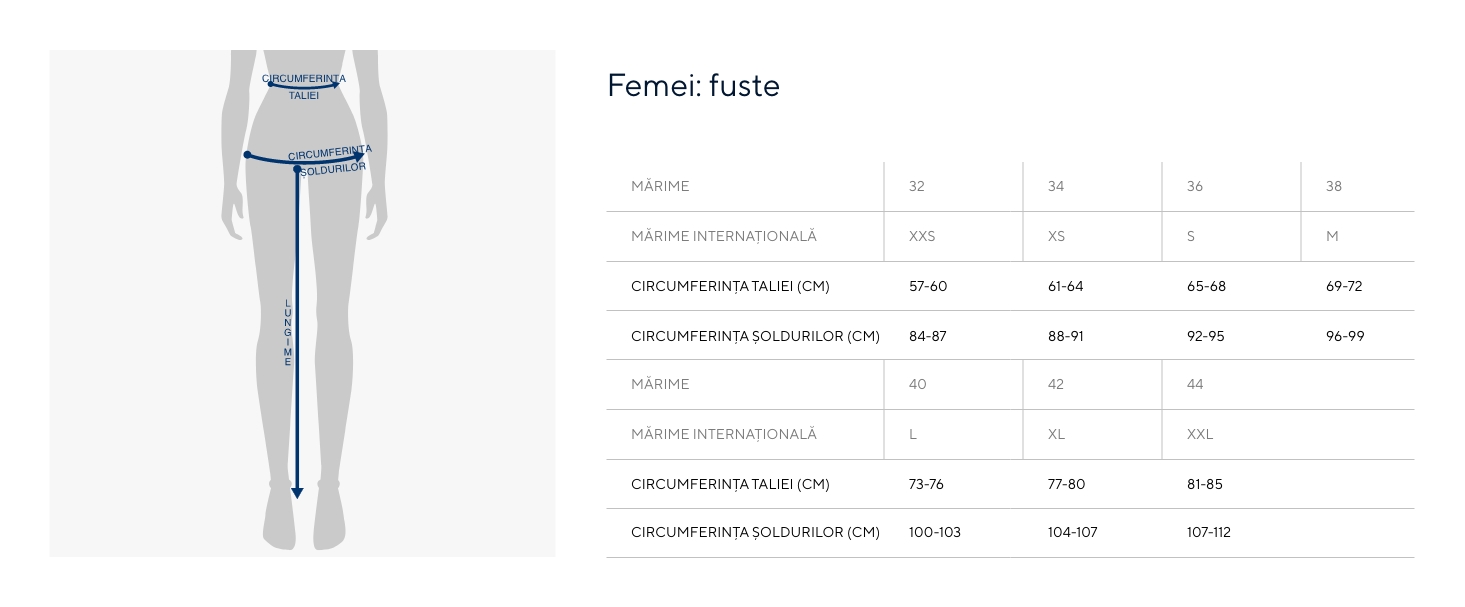
Task: Click the 92-95 hip measurement value
Action: [x=1205, y=336]
